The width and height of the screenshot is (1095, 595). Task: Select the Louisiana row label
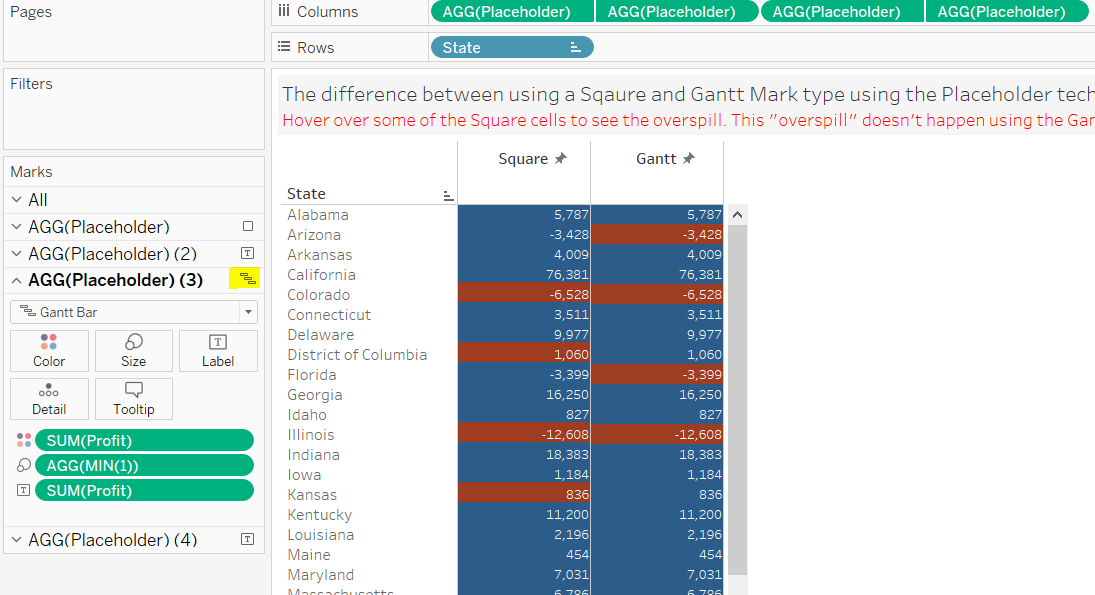[x=321, y=535]
